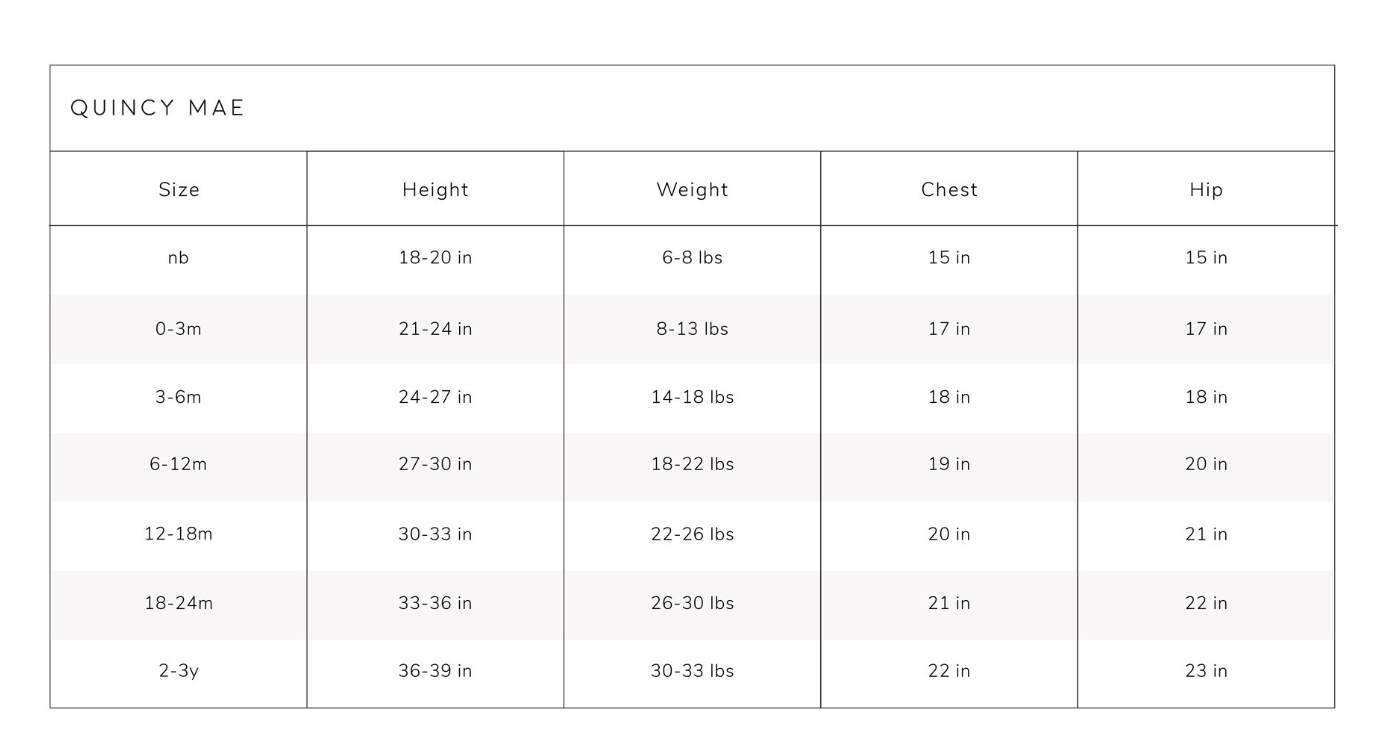Select the 0-3m size cell

click(x=179, y=329)
